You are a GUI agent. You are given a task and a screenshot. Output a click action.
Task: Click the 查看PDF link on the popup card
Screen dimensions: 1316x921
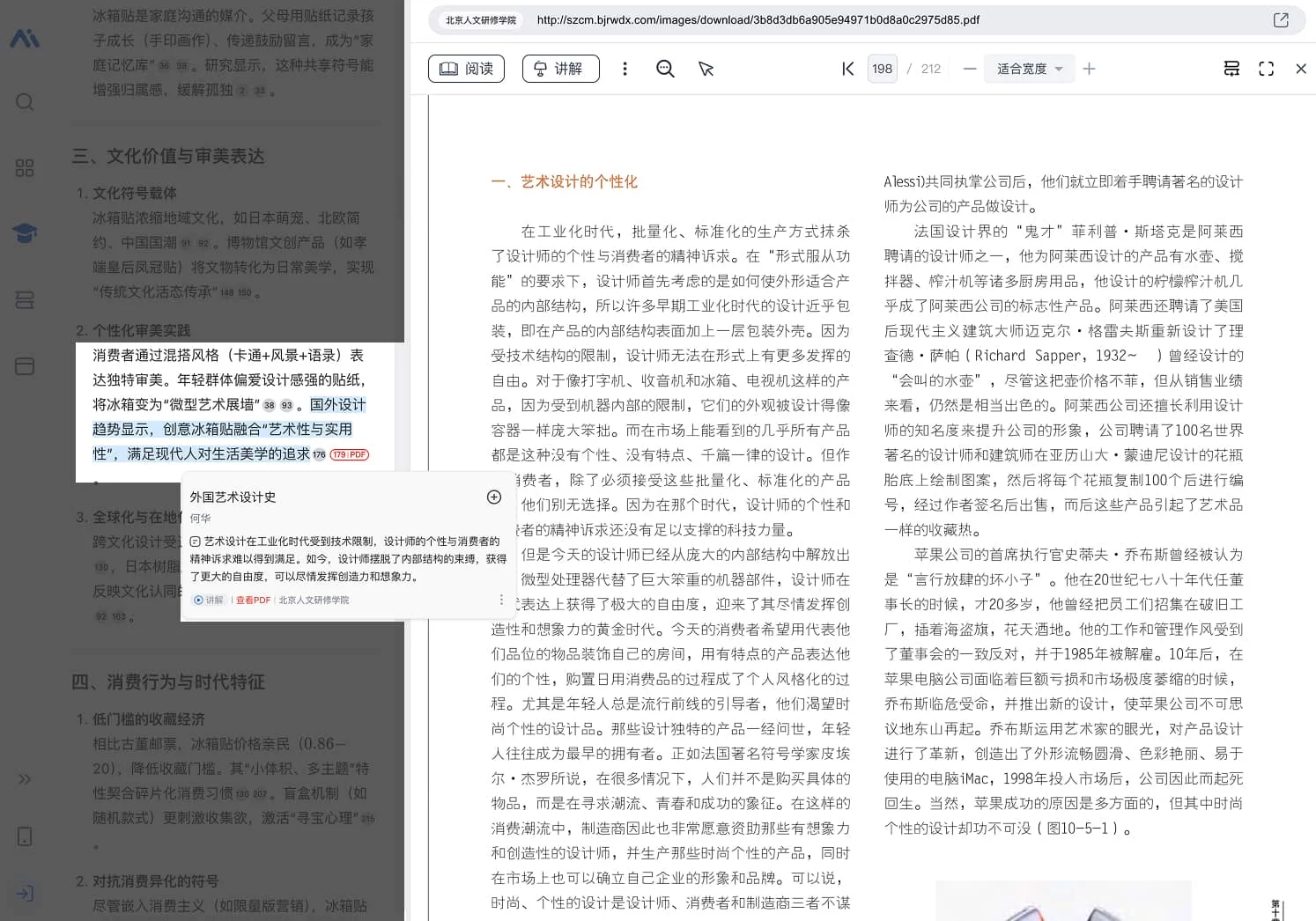pos(253,600)
